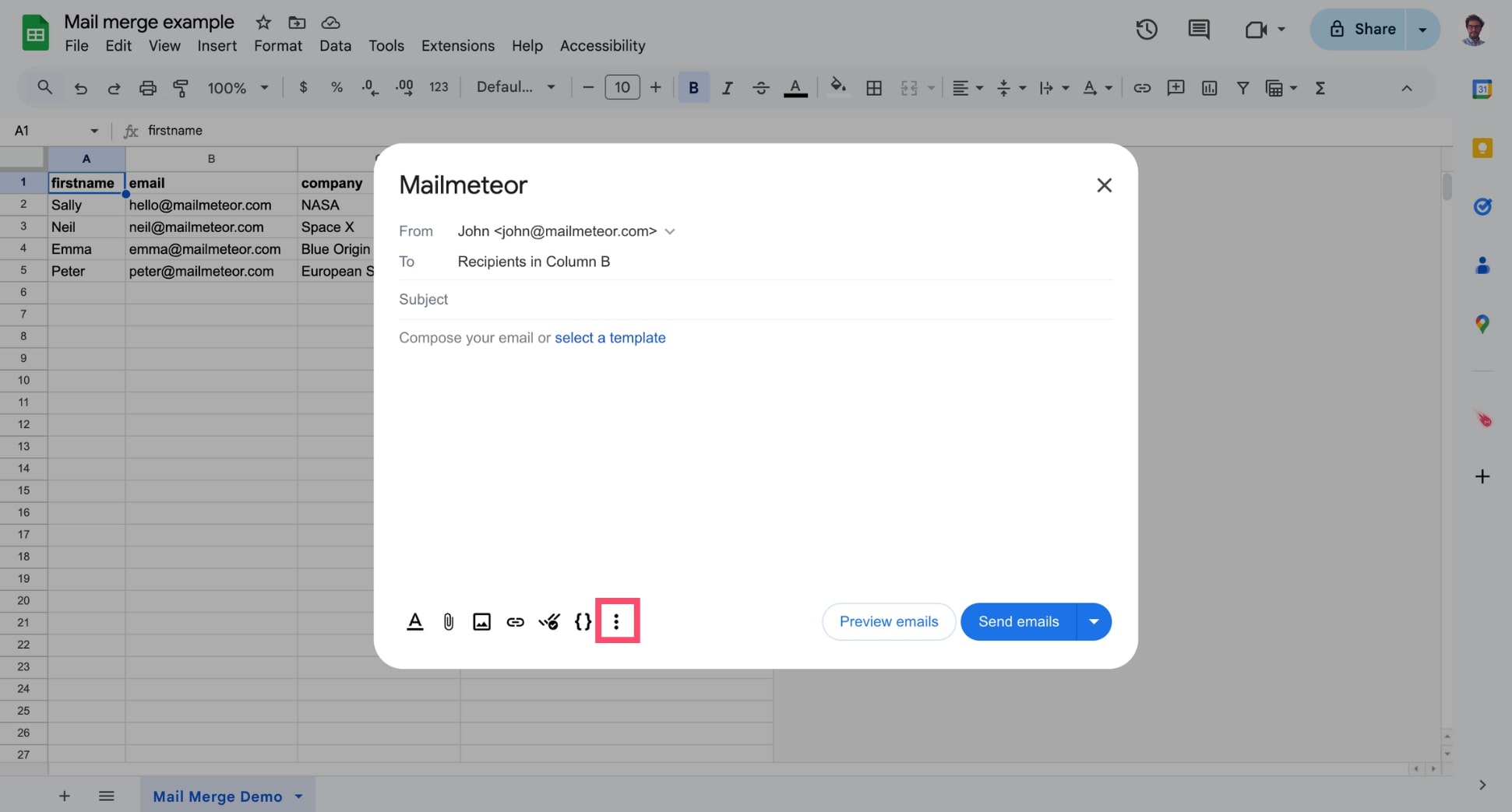
Task: Open the fill color picker
Action: [x=838, y=86]
